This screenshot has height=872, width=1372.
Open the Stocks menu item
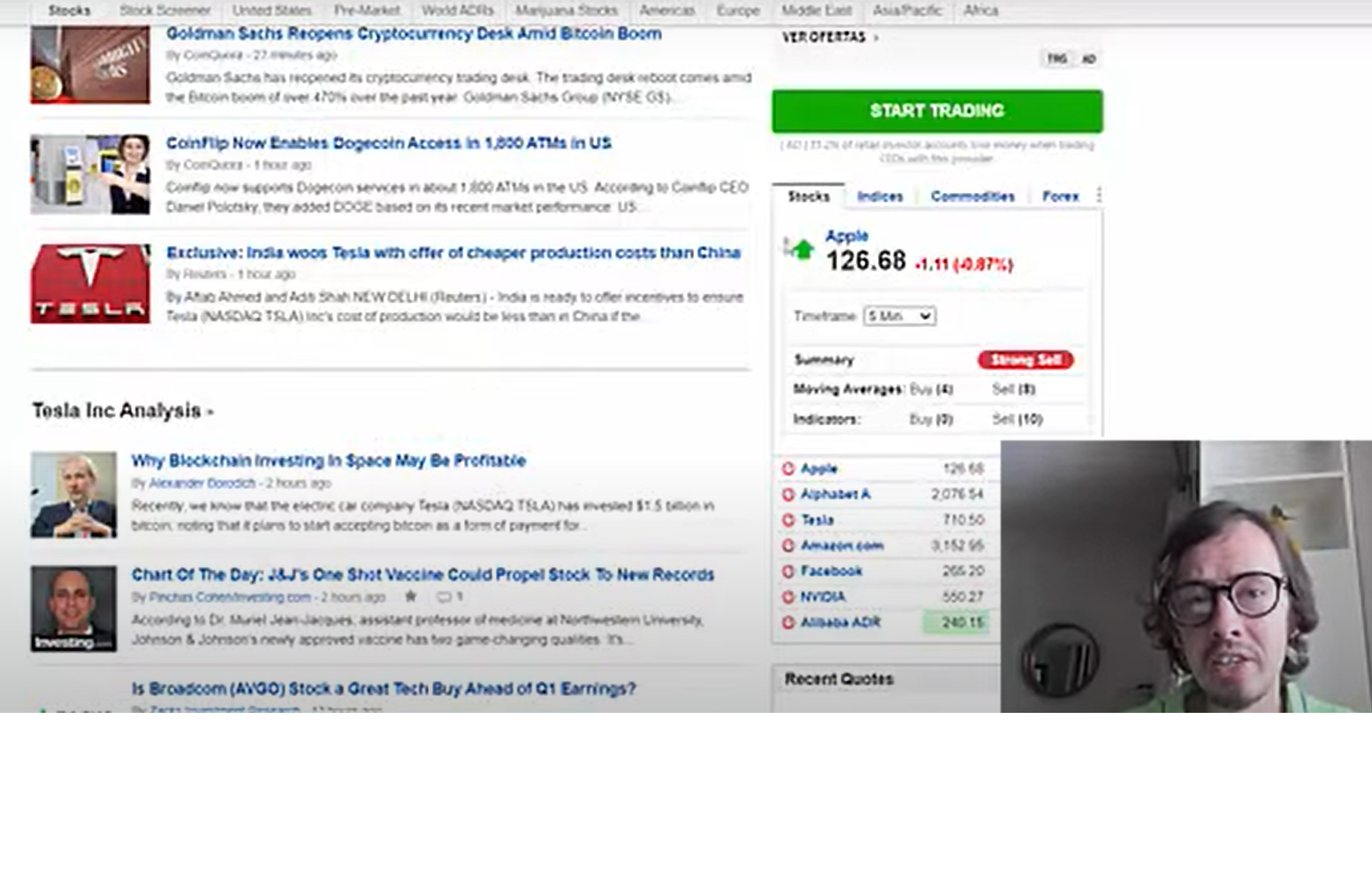pos(69,11)
